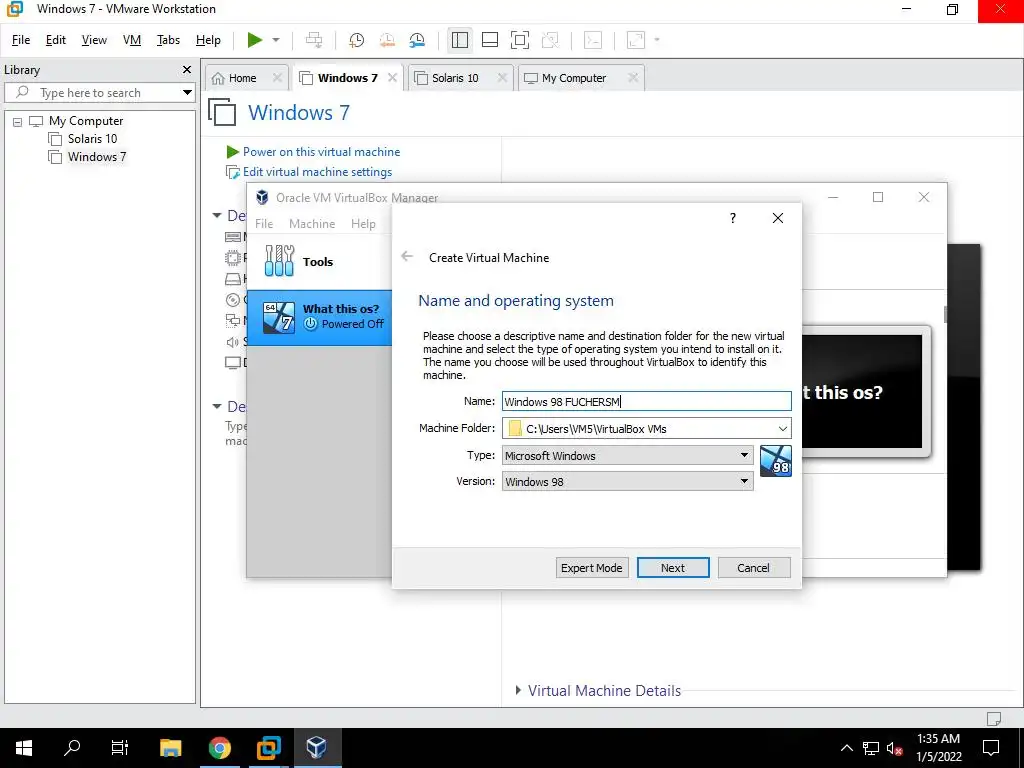The height and width of the screenshot is (768, 1024).
Task: Open VMware Edit menu
Action: tap(56, 40)
